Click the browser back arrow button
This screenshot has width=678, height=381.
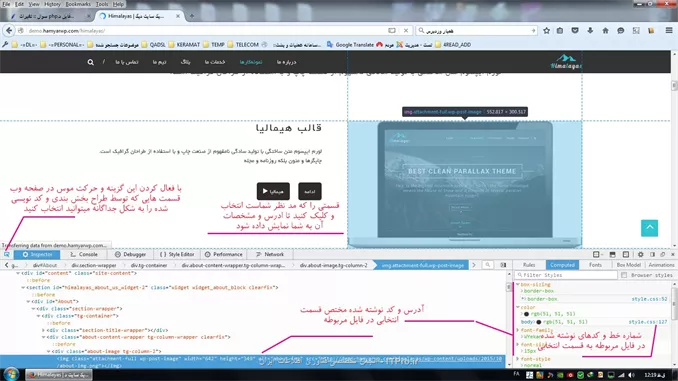click(x=9, y=31)
